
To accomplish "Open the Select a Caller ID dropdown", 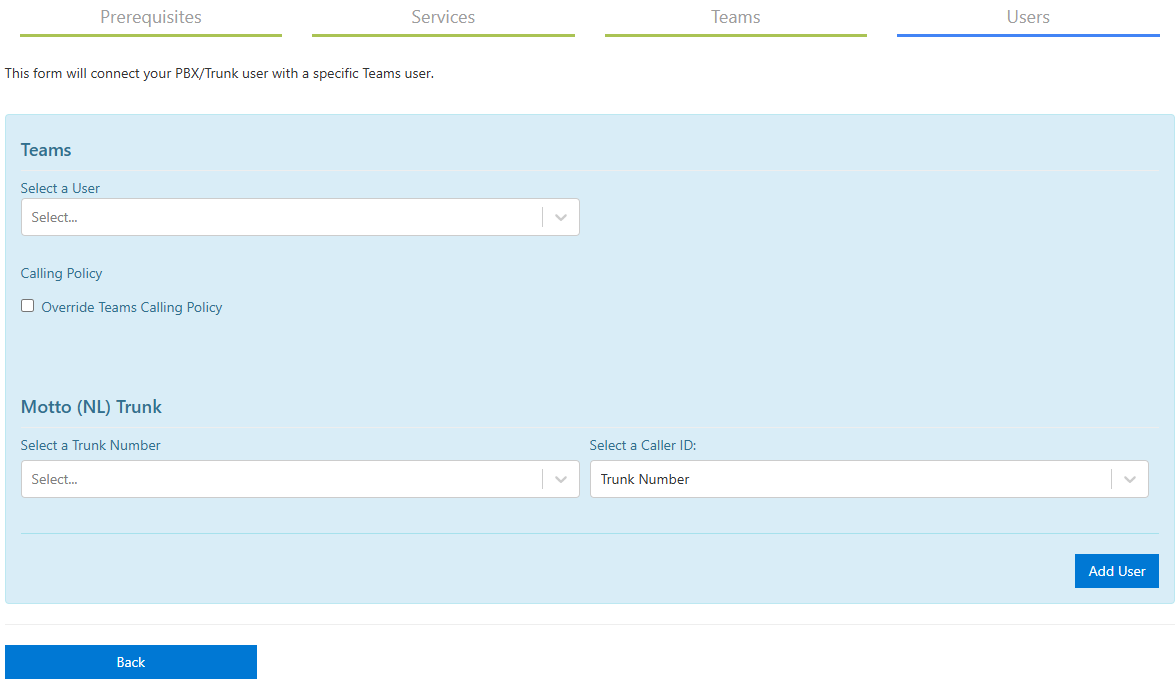I will (850, 479).
